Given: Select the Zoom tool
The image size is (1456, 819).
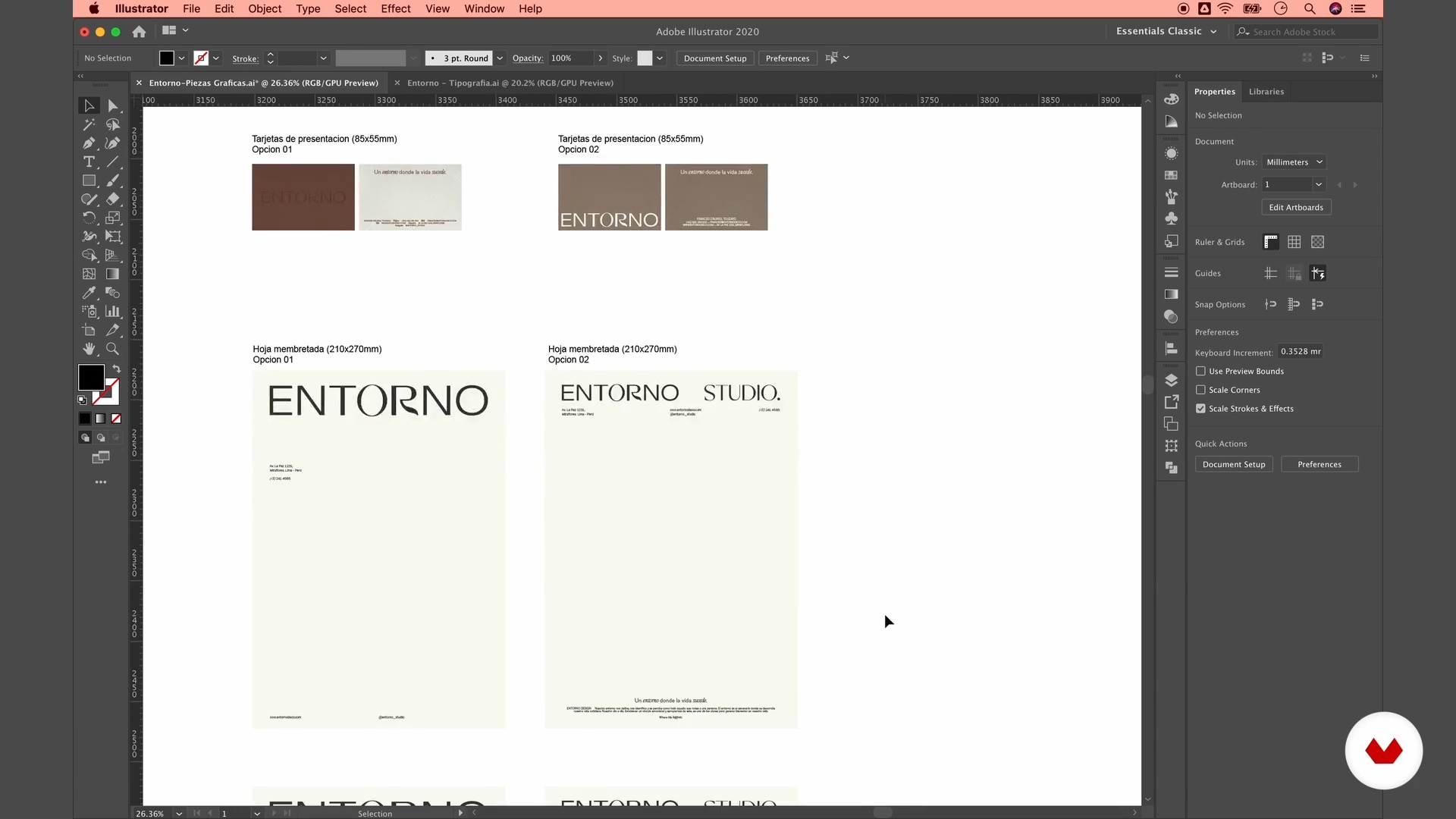Looking at the screenshot, I should point(113,349).
